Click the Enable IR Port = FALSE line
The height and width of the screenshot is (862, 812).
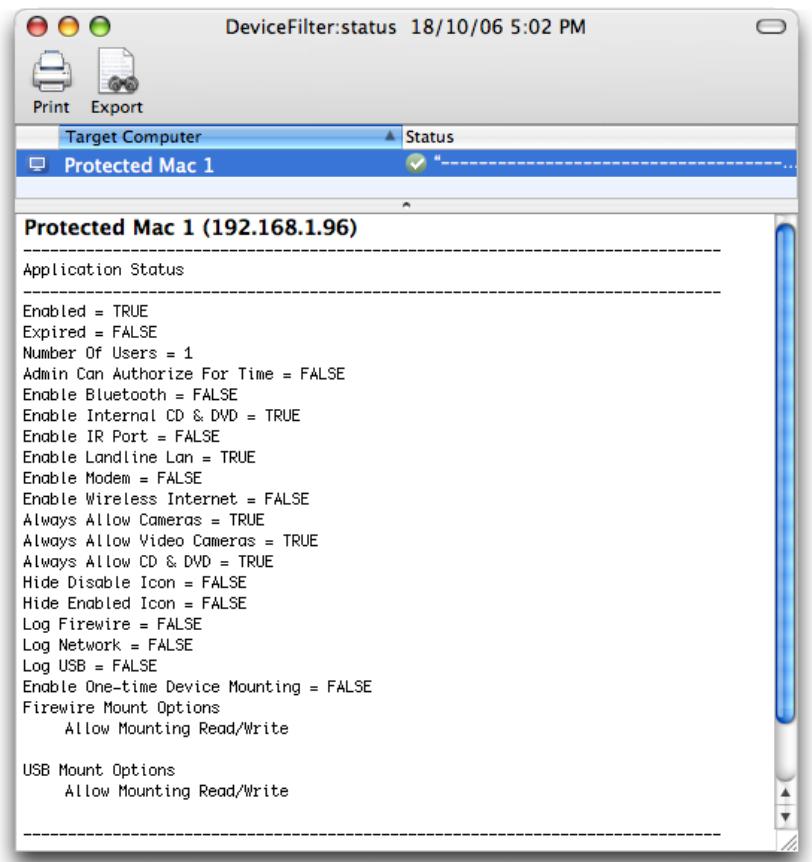click(x=121, y=436)
